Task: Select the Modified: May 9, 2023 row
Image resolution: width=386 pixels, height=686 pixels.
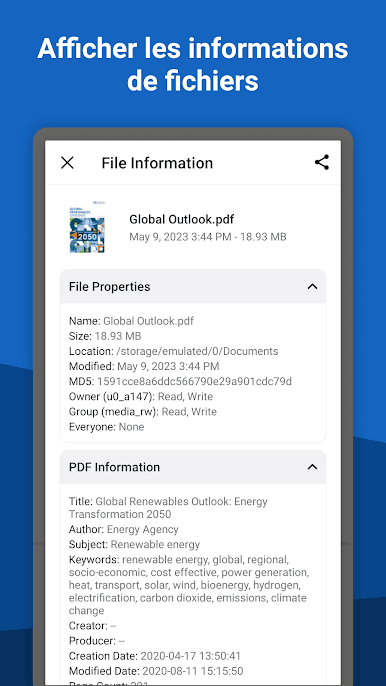Action: (x=144, y=366)
